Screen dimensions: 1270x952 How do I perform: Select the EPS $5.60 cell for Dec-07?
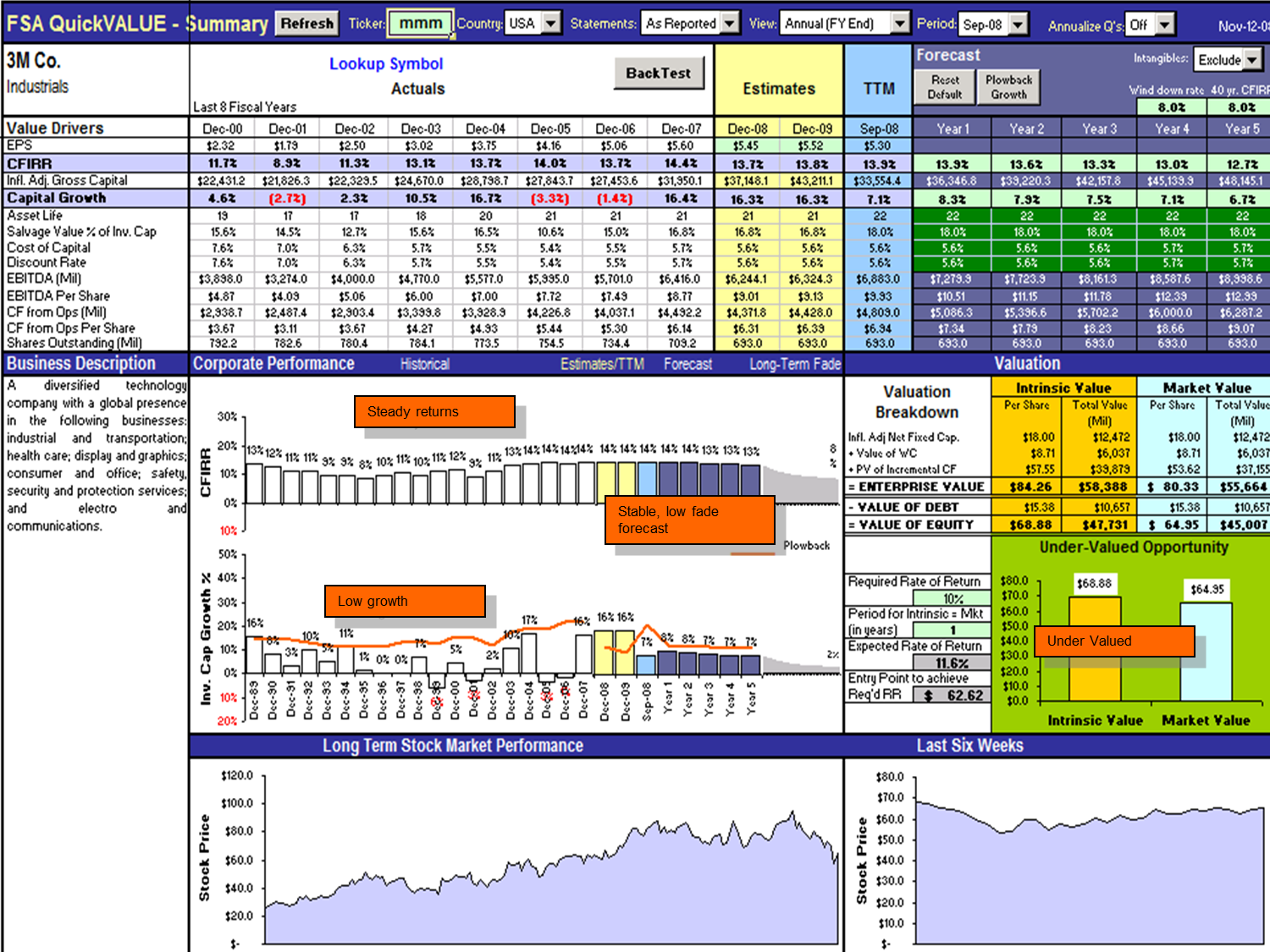[x=682, y=146]
